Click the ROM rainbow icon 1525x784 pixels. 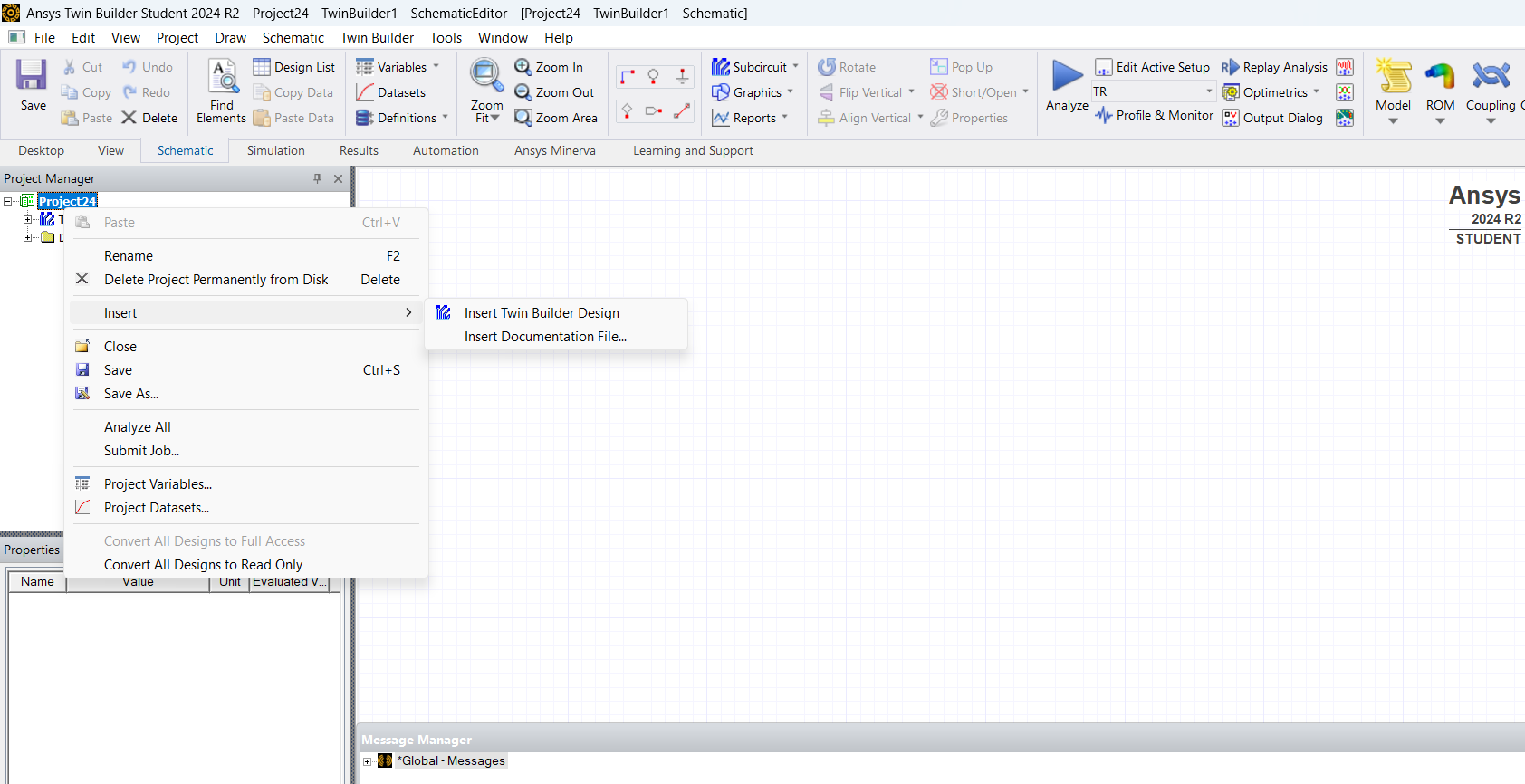(x=1440, y=76)
